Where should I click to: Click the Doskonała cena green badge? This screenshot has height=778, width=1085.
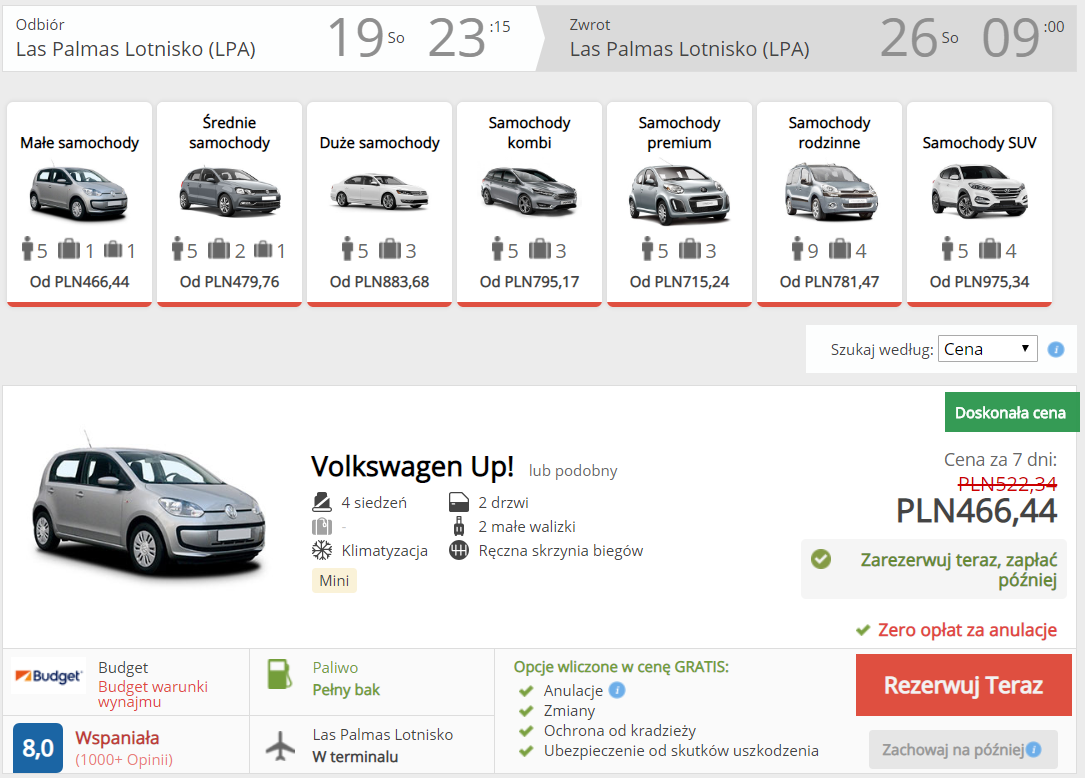point(1011,413)
